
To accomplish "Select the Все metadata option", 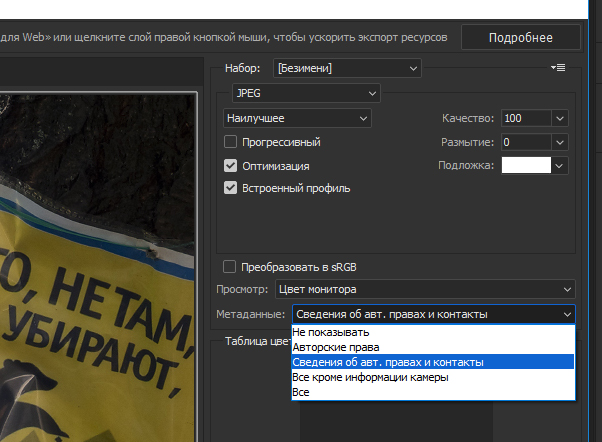I will pos(301,393).
